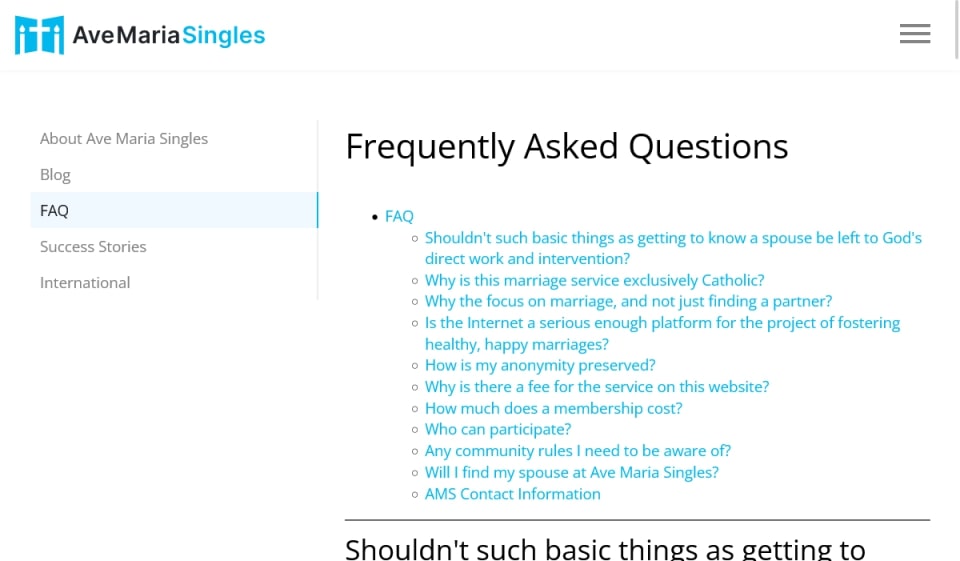Screen dimensions: 960x561
Task: Open 'How much does a membership cost?'
Action: [553, 408]
